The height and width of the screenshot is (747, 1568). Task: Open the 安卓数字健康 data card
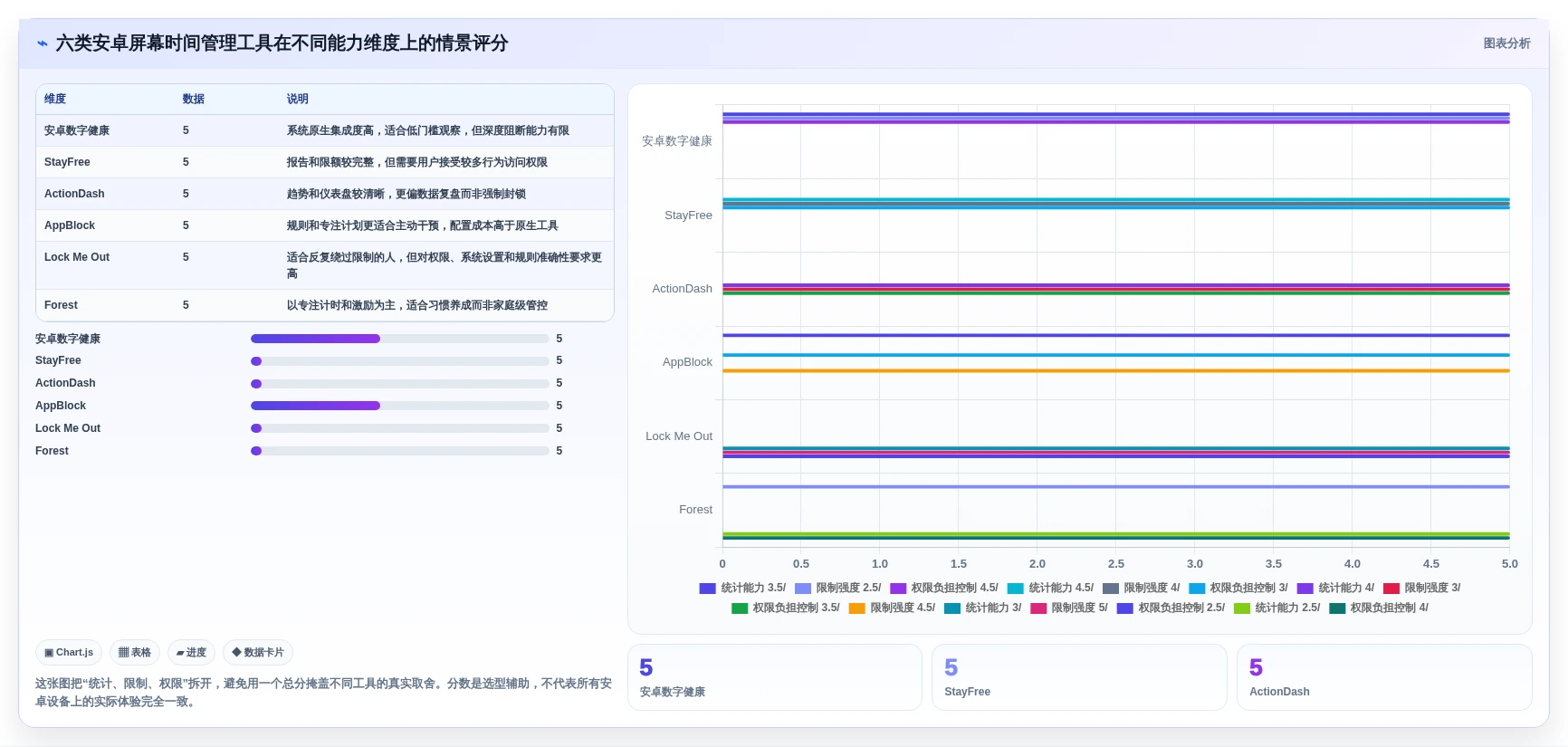pyautogui.click(x=774, y=677)
